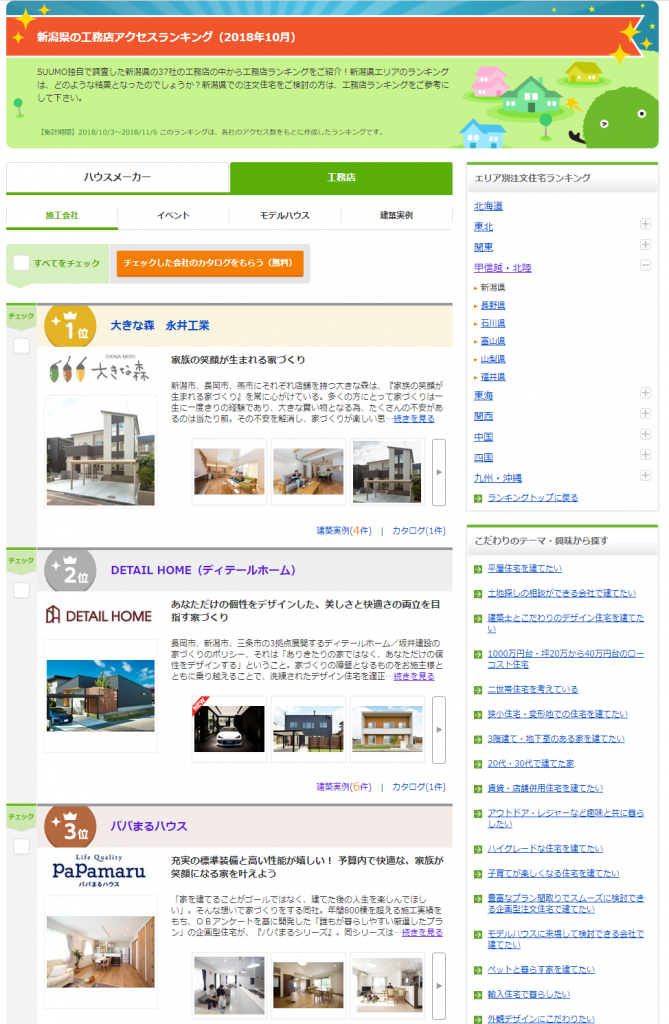The image size is (669, 1024).
Task: Click the green arrow icon beside ランキングトップに戻る
Action: pos(478,497)
